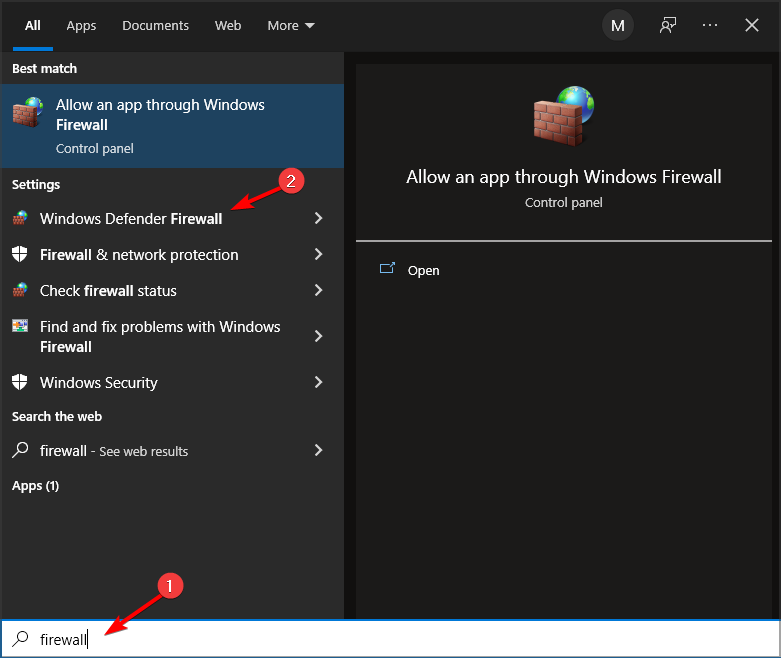Select Check firewall status result

click(x=172, y=290)
